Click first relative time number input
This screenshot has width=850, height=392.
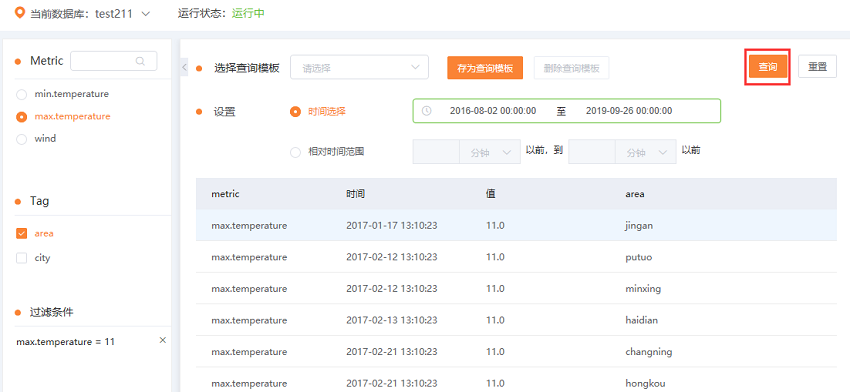point(436,152)
